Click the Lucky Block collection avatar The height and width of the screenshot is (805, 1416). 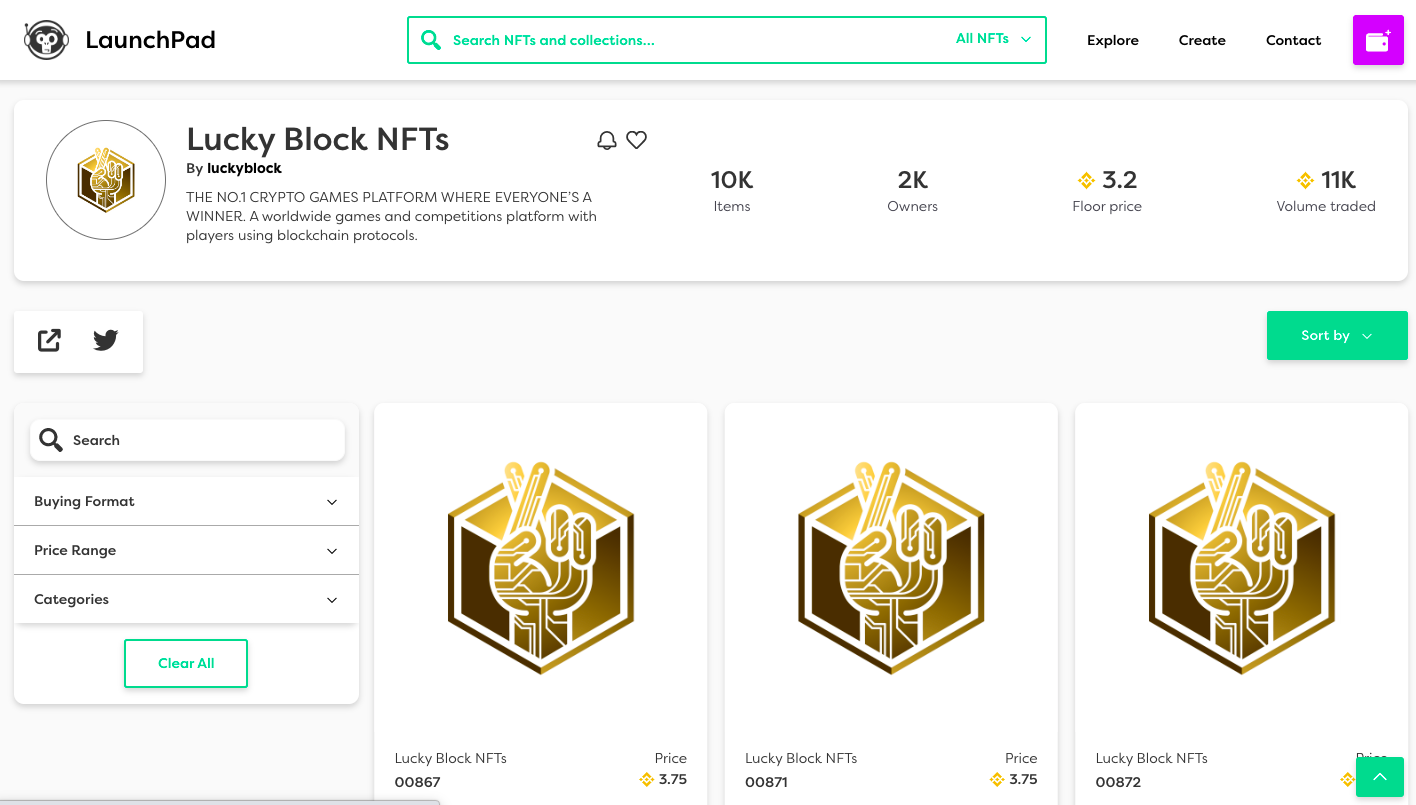click(x=106, y=180)
